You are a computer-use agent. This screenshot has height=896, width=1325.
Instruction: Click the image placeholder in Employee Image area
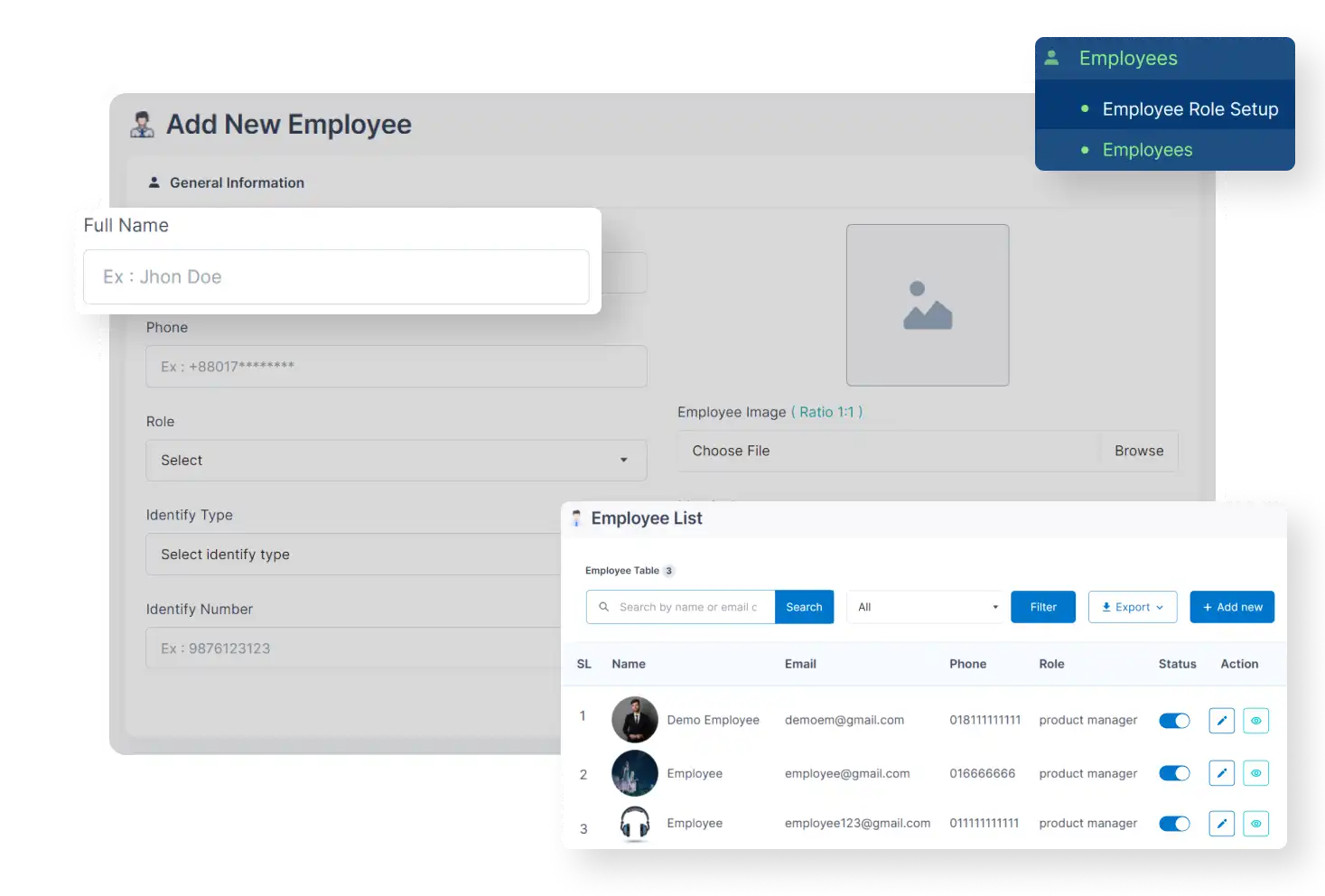[927, 305]
